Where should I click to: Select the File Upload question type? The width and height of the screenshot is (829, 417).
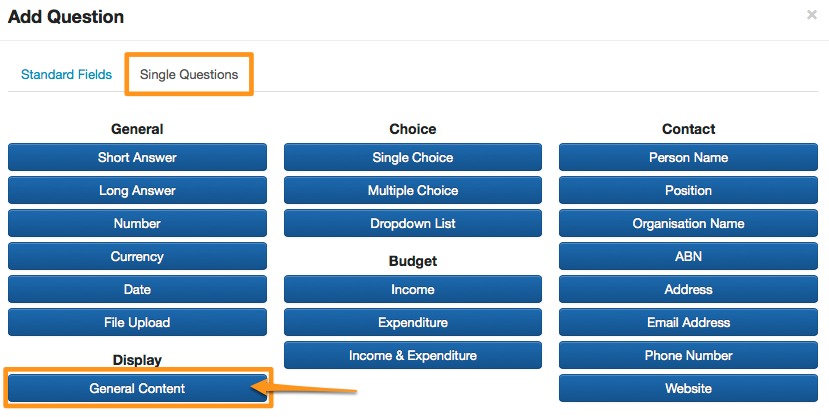(137, 322)
